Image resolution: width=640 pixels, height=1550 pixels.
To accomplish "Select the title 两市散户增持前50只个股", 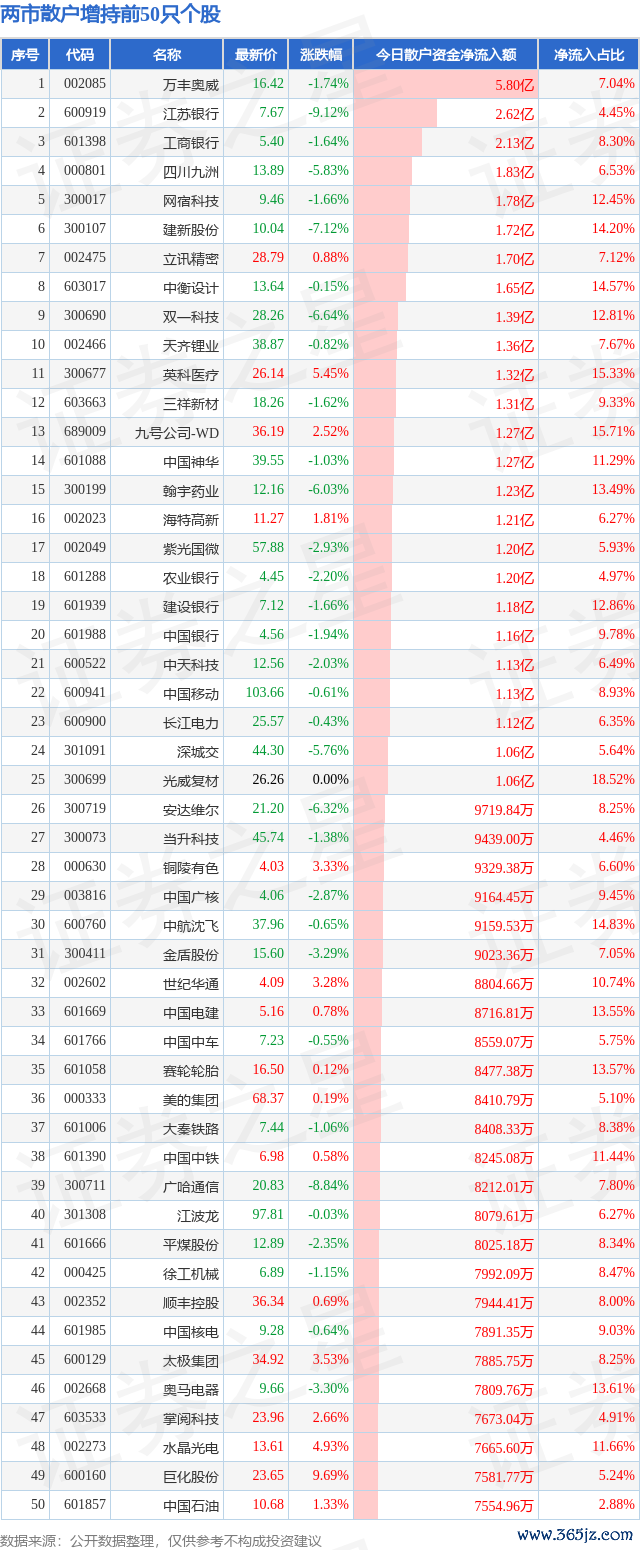I will 111,15.
